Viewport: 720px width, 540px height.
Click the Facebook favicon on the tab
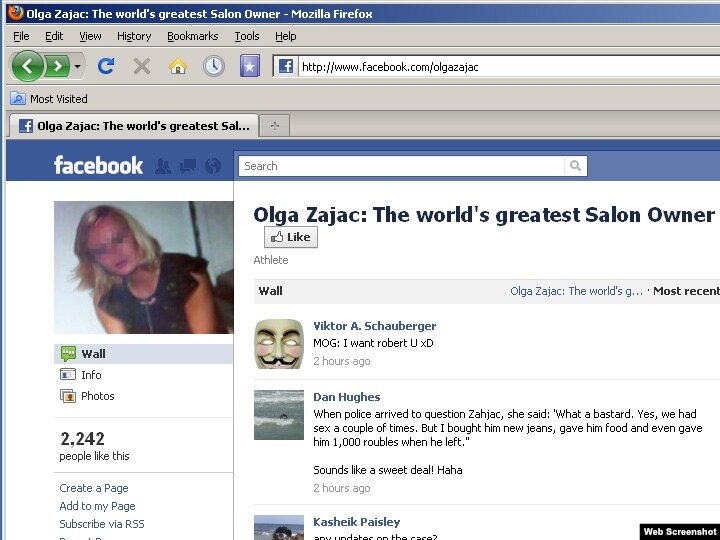[26, 126]
